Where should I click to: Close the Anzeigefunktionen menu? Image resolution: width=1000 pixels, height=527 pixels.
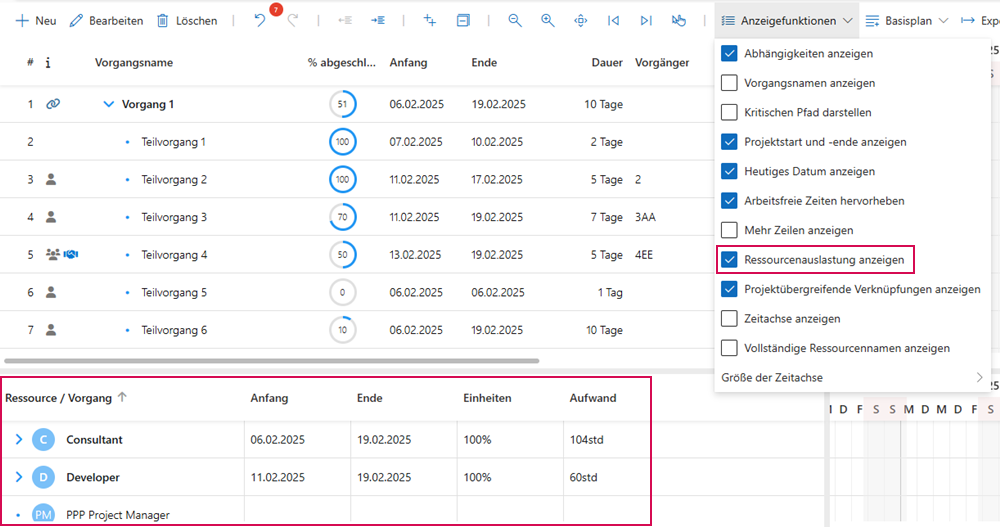click(x=786, y=21)
